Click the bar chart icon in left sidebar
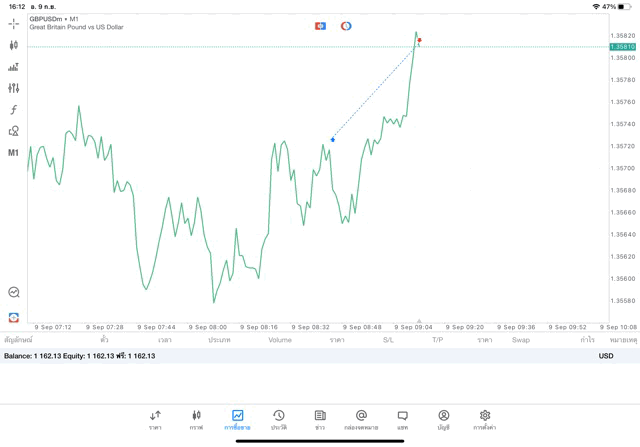 pyautogui.click(x=14, y=67)
